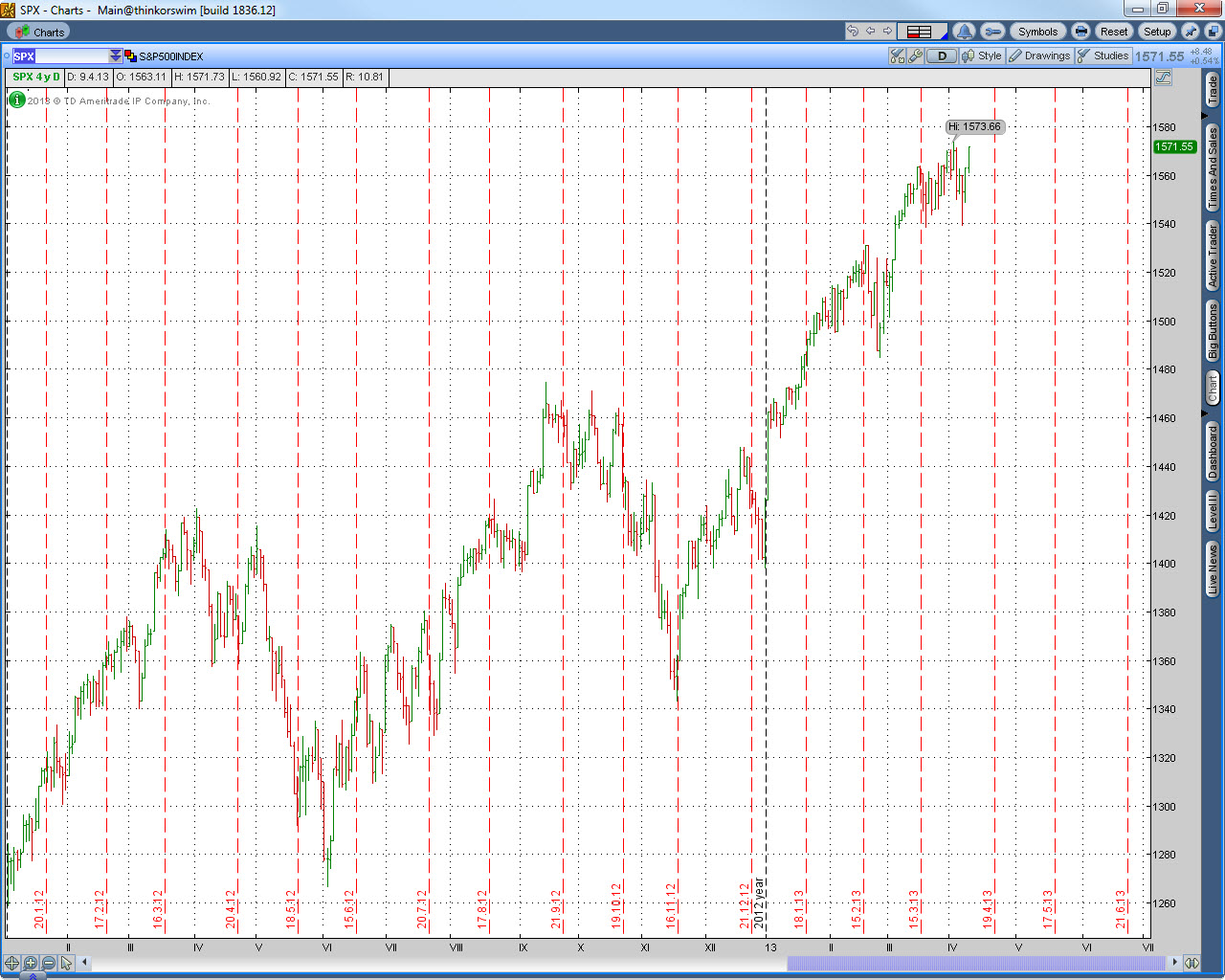Image resolution: width=1225 pixels, height=980 pixels.
Task: Open the Drawings menu
Action: [x=1039, y=56]
